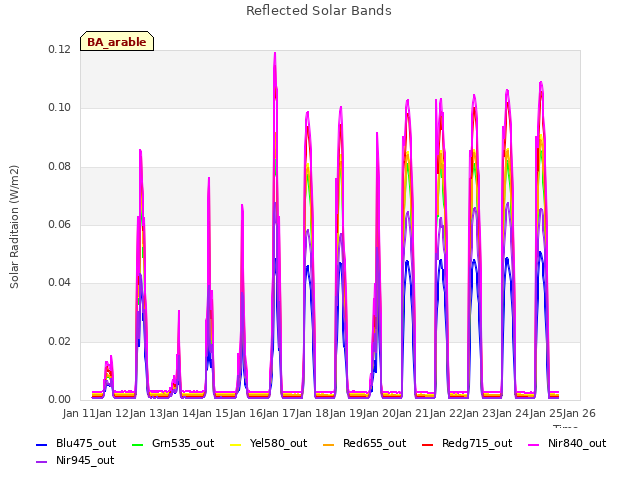Click the yellow Yel580_out legend color marker
Image resolution: width=640 pixels, height=480 pixels.
[x=236, y=444]
